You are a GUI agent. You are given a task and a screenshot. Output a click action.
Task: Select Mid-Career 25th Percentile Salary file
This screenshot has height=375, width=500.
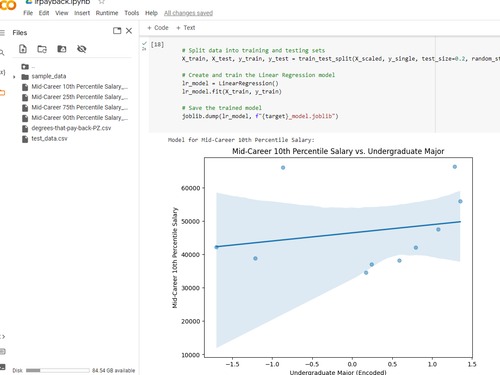[x=79, y=97]
